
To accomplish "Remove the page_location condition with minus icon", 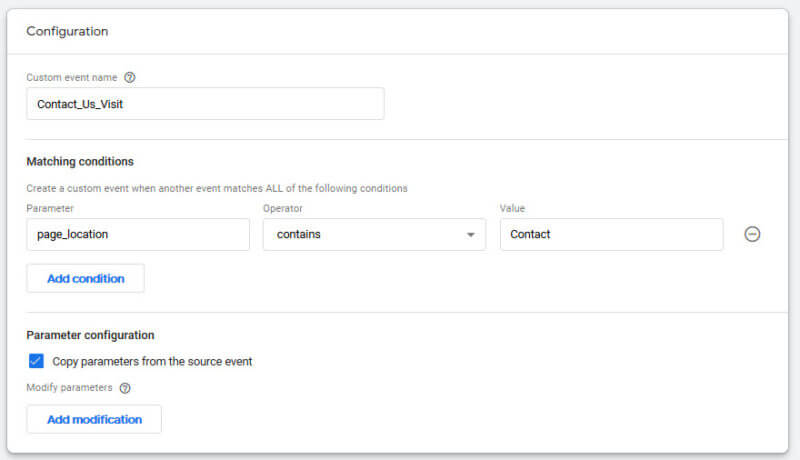I will coord(752,234).
